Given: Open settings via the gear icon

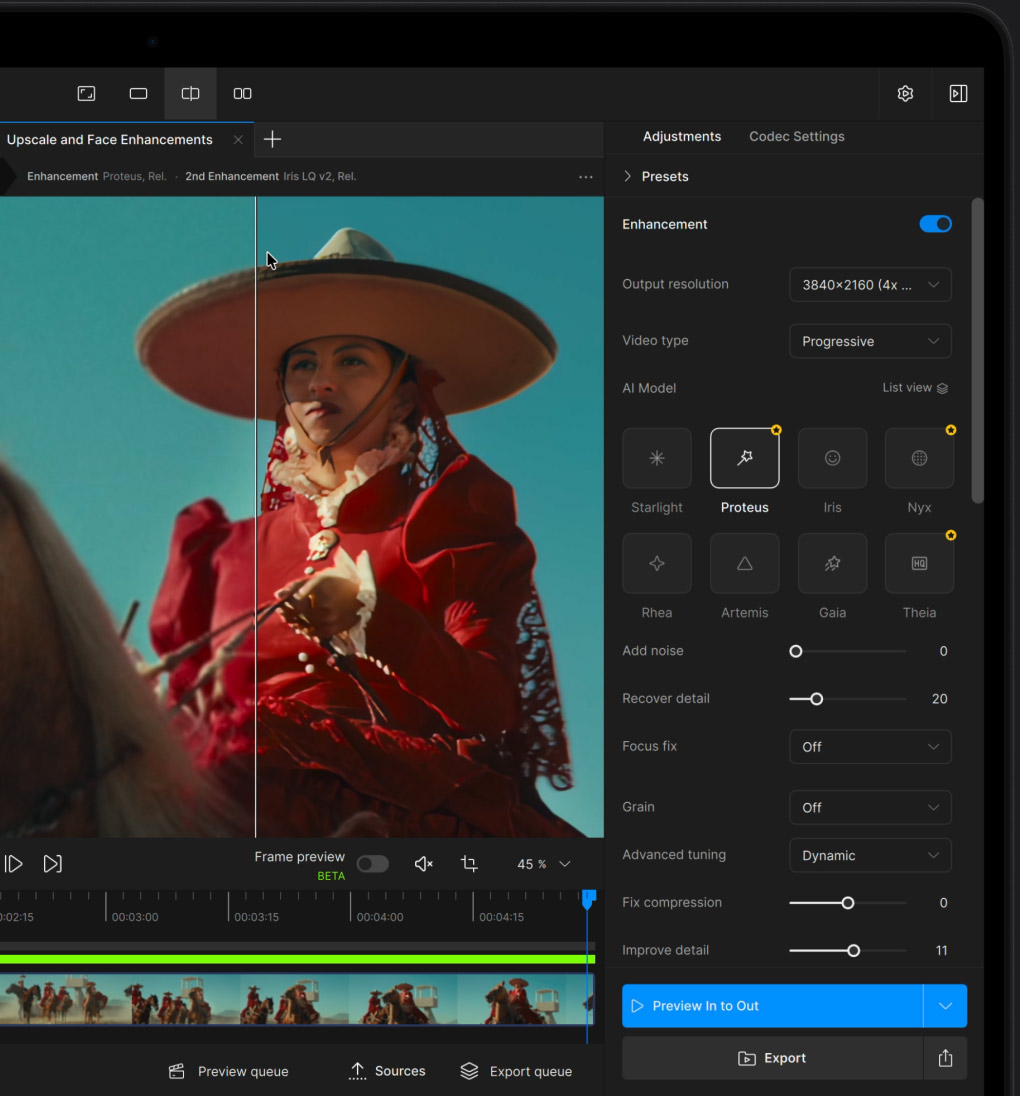Looking at the screenshot, I should click(x=905, y=93).
